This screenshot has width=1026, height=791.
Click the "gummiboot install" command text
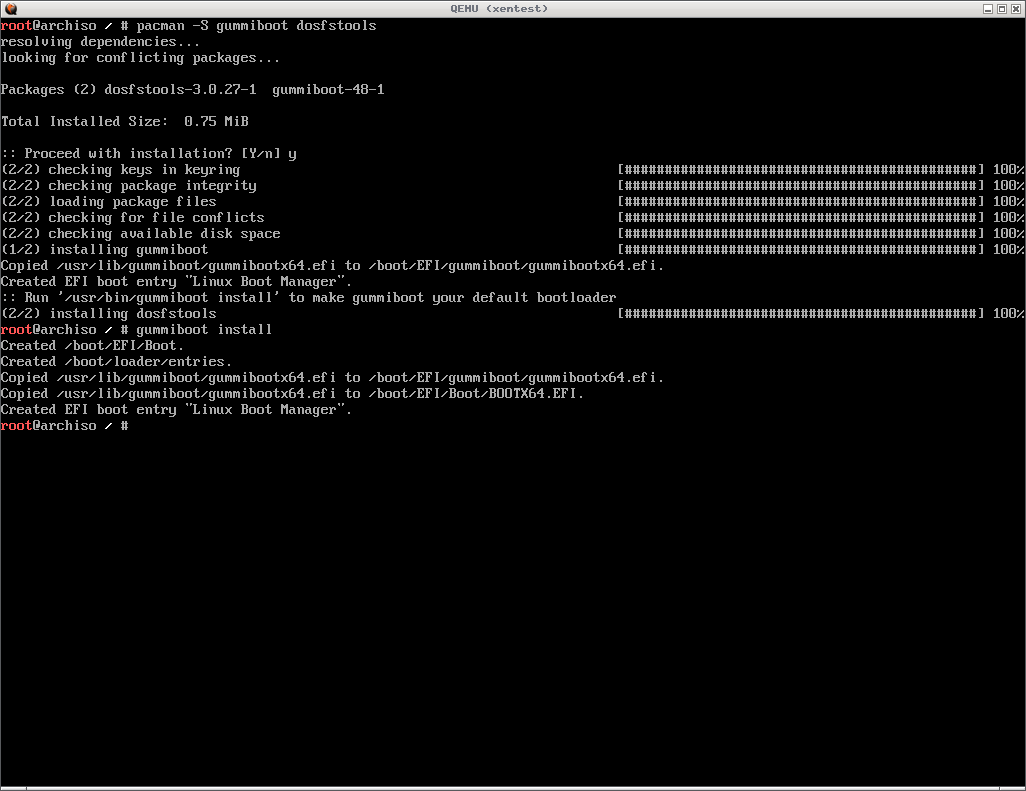204,329
